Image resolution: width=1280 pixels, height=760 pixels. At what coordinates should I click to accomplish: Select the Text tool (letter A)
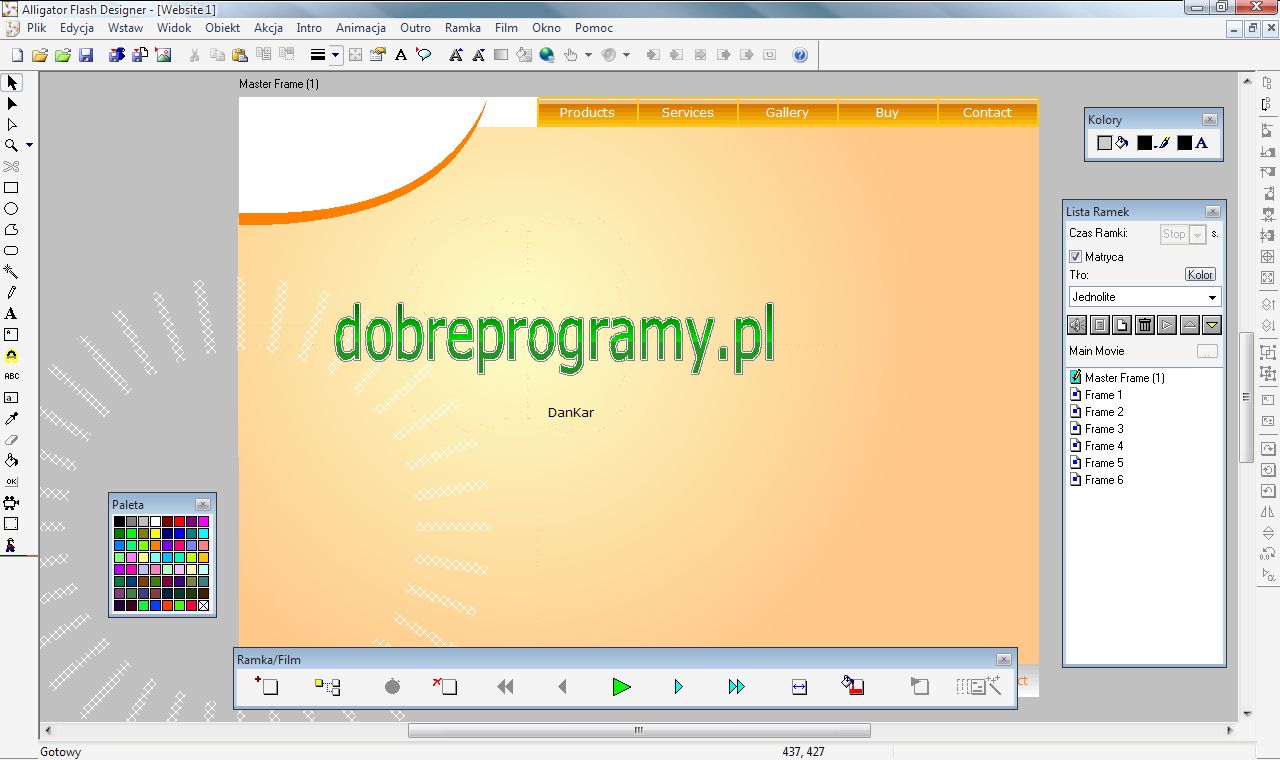(12, 313)
